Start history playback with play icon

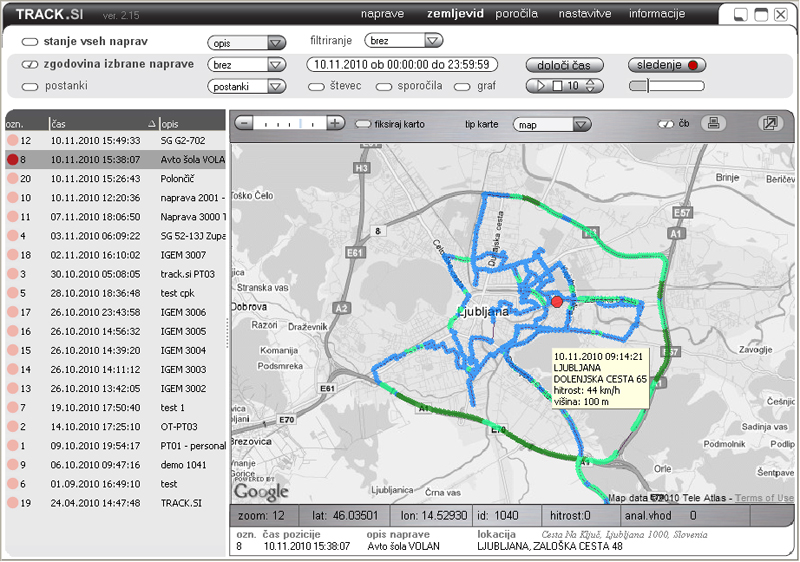pos(540,86)
